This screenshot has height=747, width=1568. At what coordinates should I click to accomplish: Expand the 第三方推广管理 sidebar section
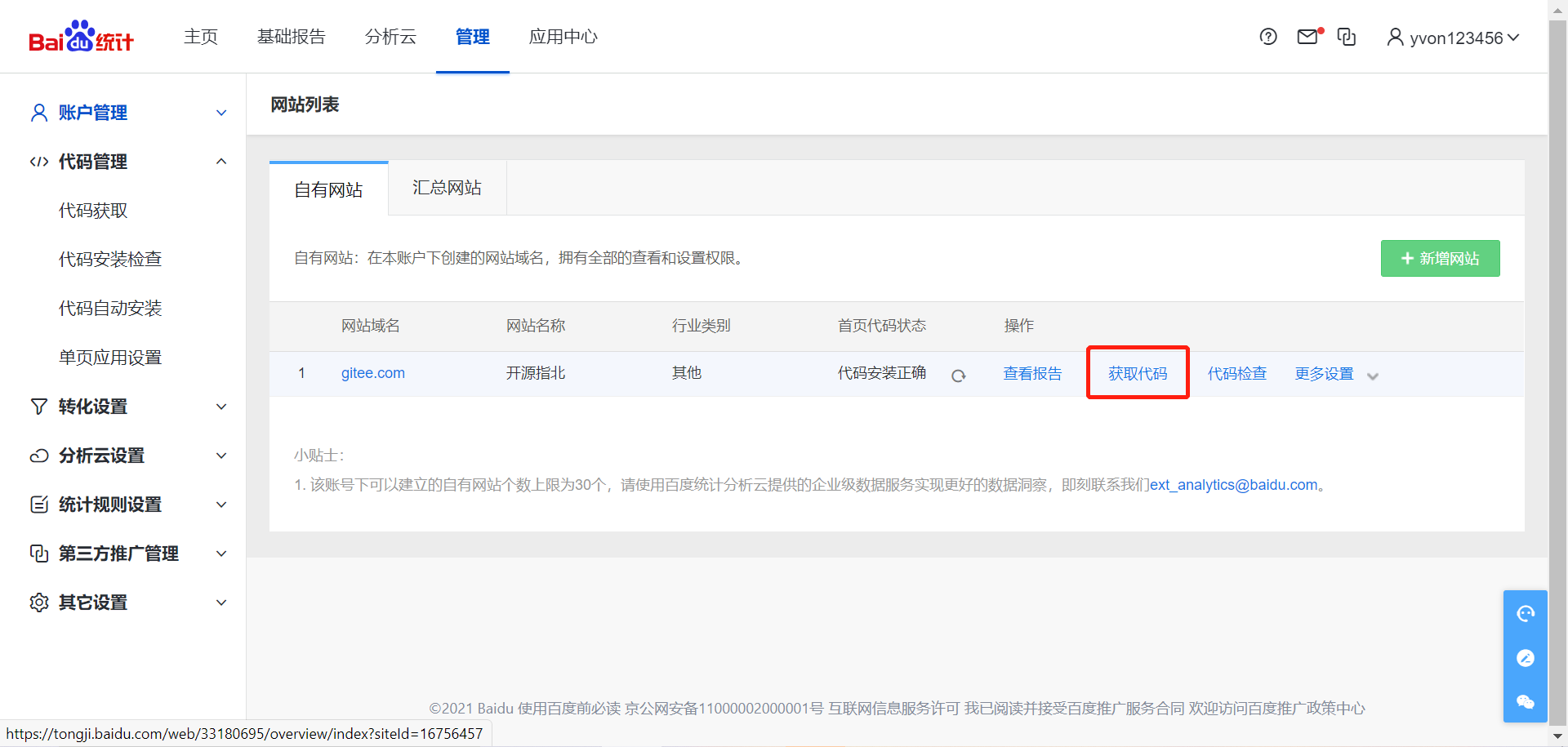pos(221,554)
